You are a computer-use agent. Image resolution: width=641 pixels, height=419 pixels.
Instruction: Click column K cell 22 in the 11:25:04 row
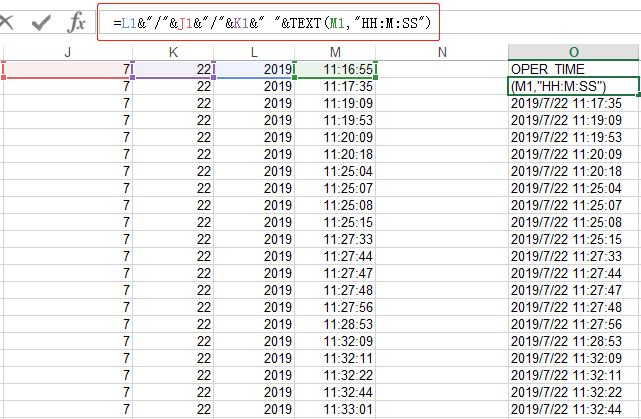[173, 171]
